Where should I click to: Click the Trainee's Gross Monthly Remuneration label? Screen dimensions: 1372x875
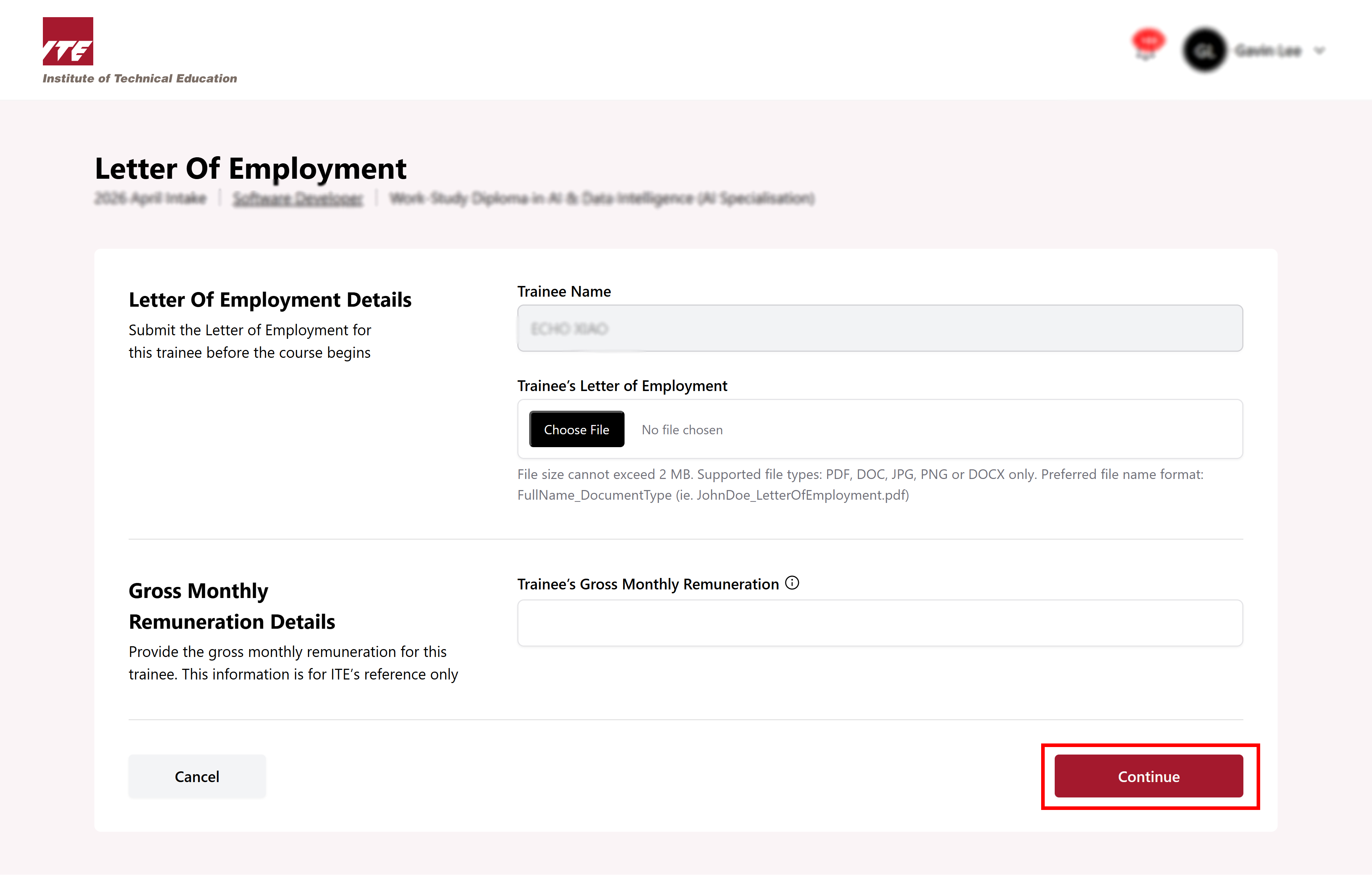point(648,584)
